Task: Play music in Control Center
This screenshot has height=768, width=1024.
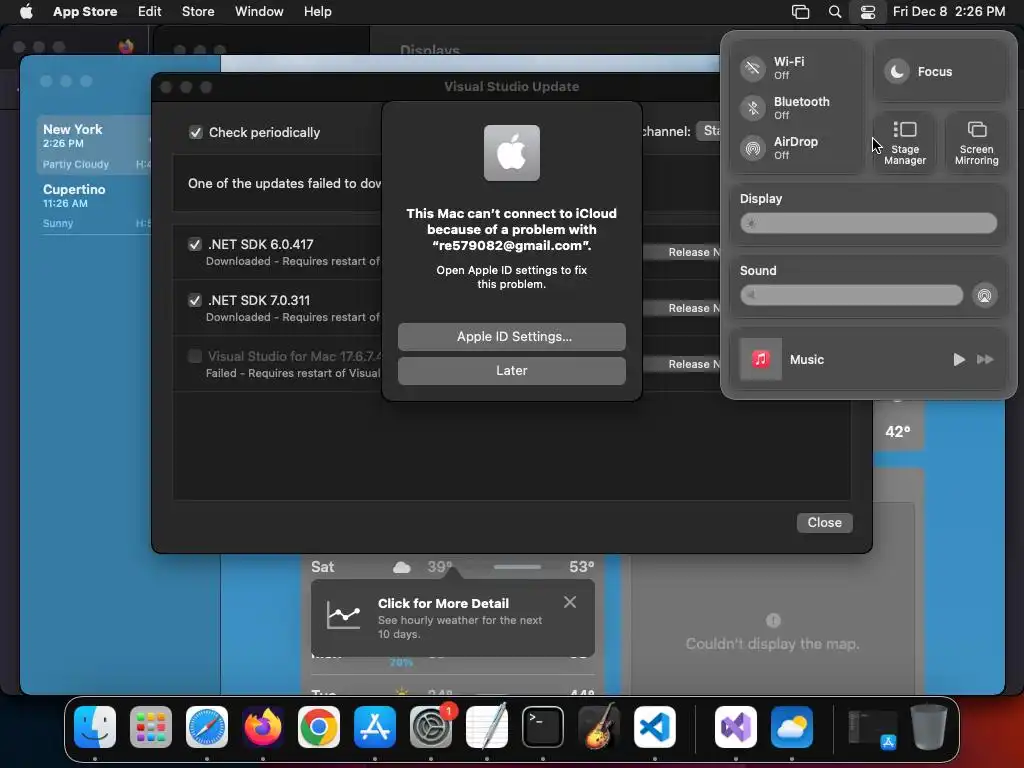Action: point(958,359)
